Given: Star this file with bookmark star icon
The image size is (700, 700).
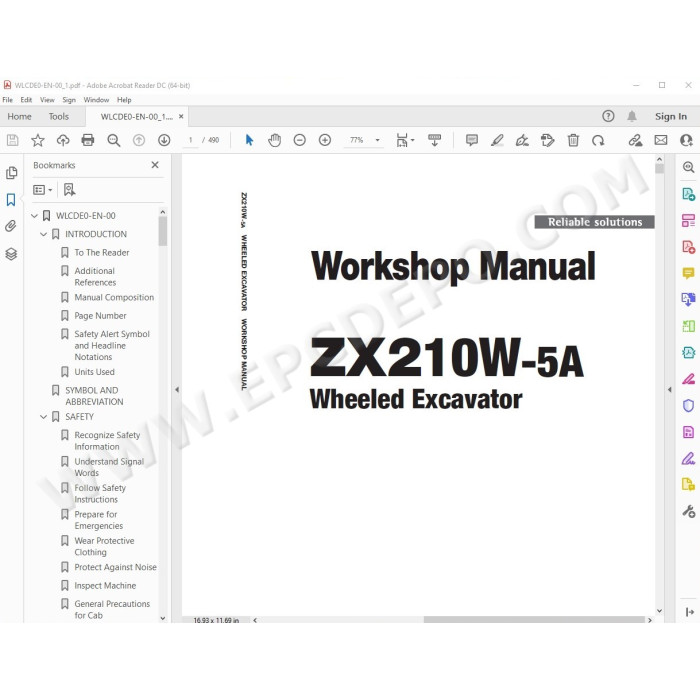Looking at the screenshot, I should (x=38, y=140).
